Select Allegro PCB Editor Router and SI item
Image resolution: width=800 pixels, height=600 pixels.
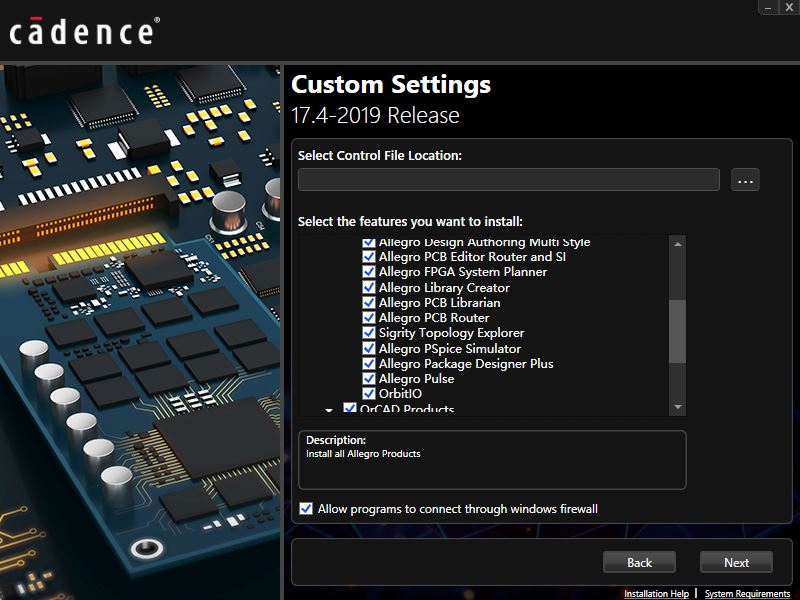coord(472,257)
